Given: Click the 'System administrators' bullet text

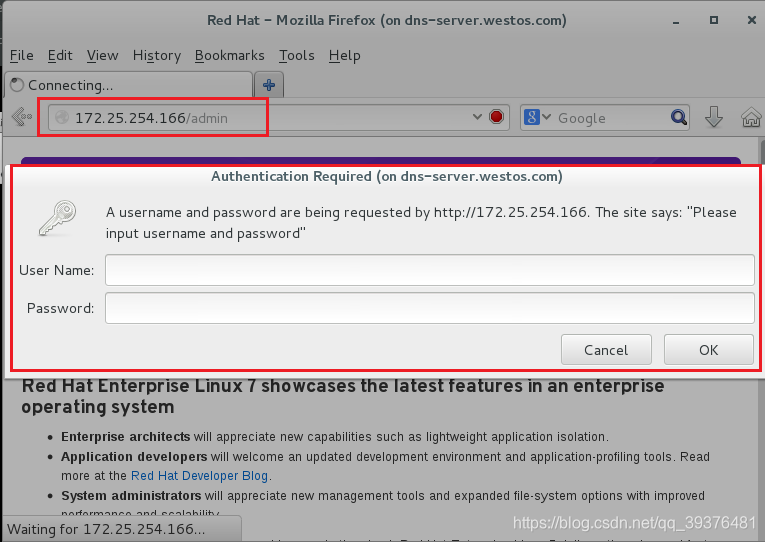Looking at the screenshot, I should click(x=131, y=496).
